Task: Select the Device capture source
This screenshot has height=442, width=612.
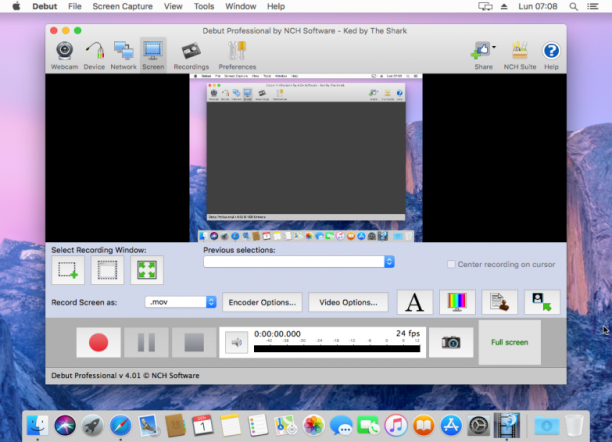Action: pos(94,55)
